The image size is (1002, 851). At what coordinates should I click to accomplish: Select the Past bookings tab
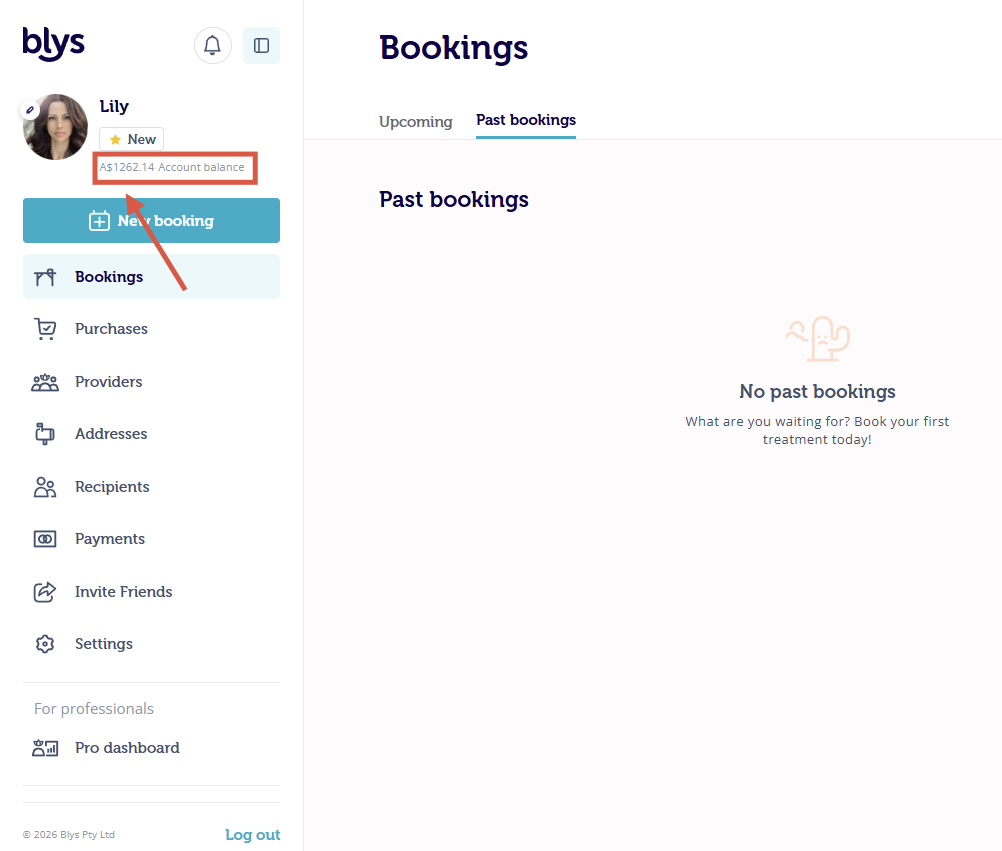[x=526, y=120]
